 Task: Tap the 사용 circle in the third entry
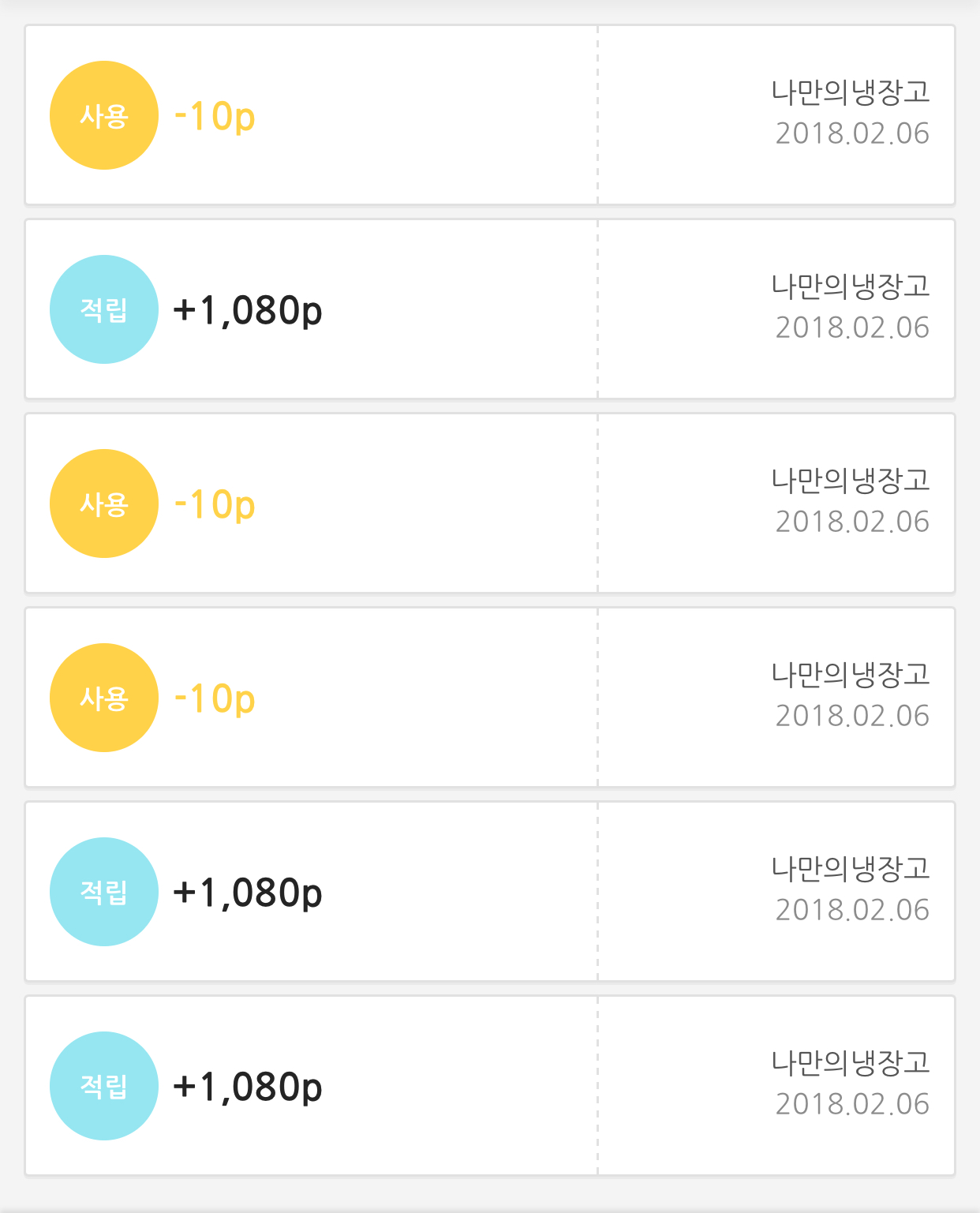coord(104,504)
